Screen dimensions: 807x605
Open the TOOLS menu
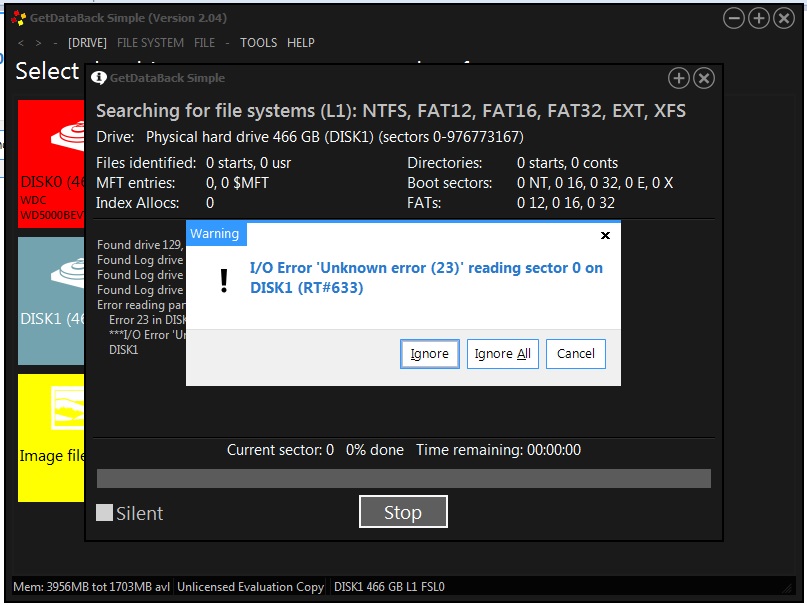[x=258, y=43]
